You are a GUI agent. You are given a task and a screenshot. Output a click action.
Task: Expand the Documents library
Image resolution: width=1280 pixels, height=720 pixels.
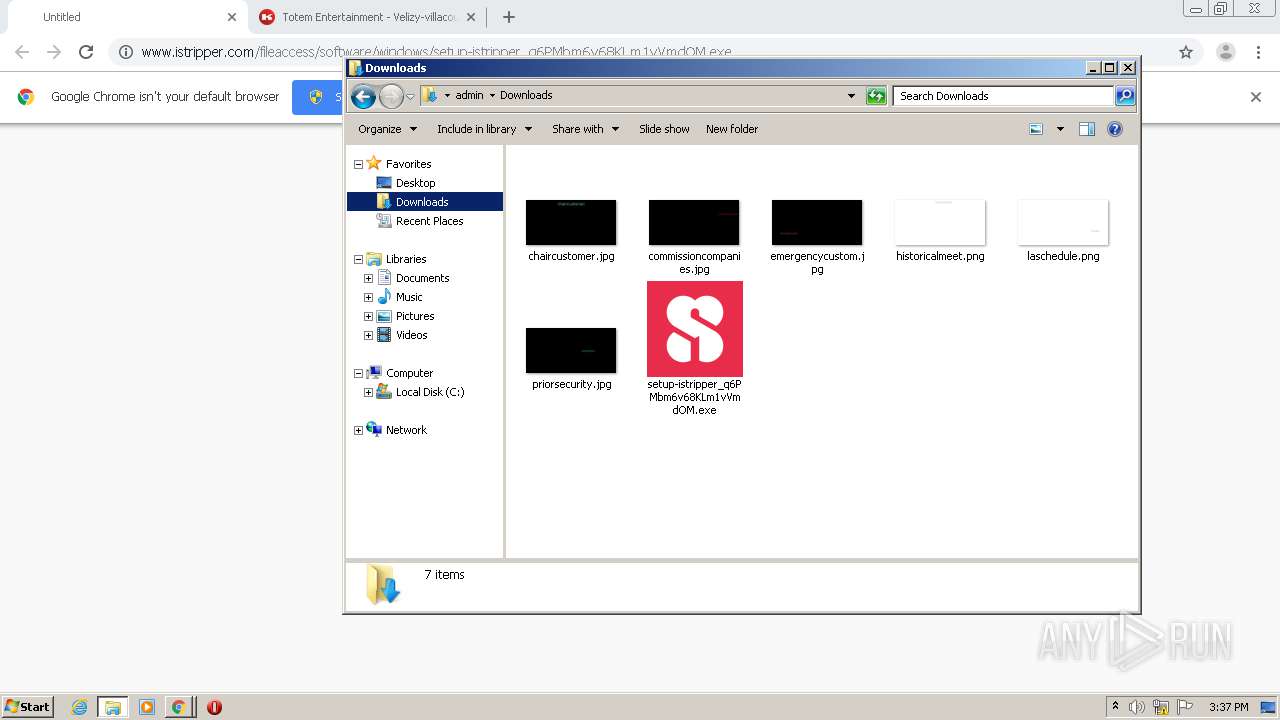(368, 278)
